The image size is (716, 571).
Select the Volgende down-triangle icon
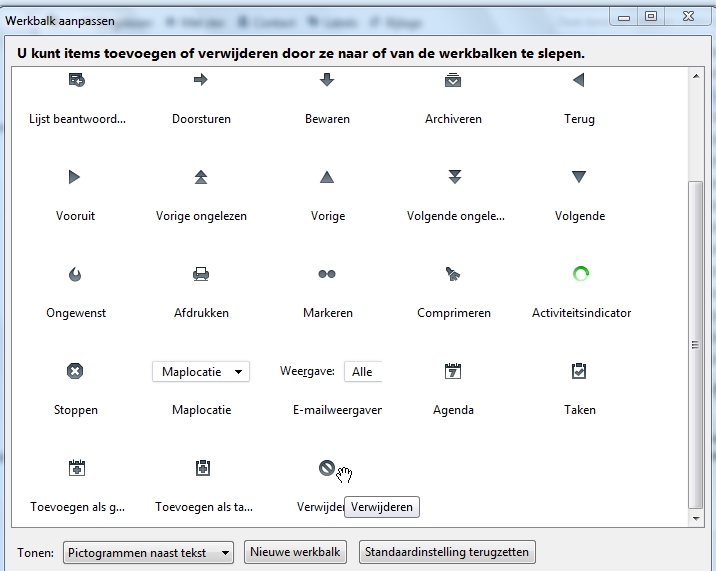[579, 177]
